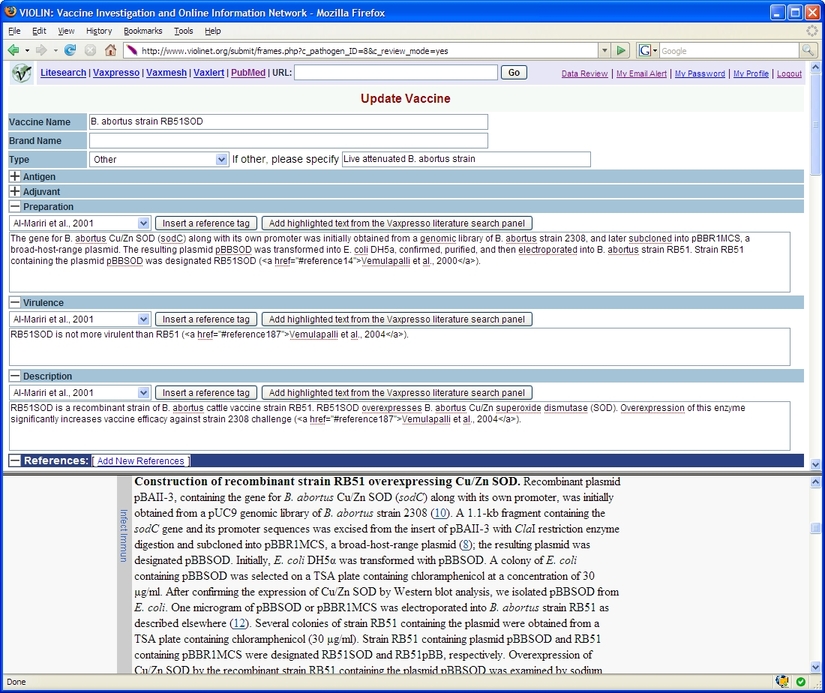Open the Help menu
Image resolution: width=825 pixels, height=693 pixels.
coord(213,31)
